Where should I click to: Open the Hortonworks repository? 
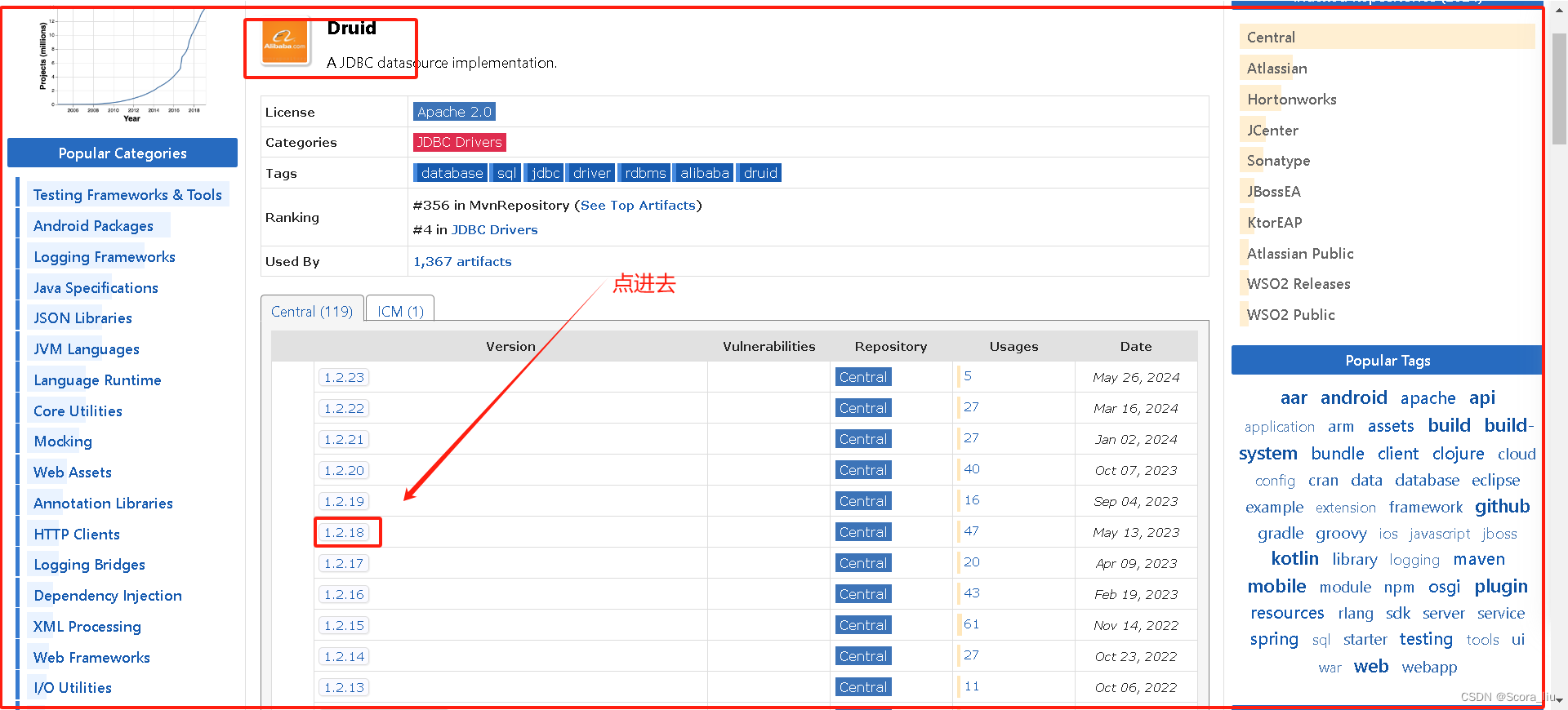[x=1292, y=100]
